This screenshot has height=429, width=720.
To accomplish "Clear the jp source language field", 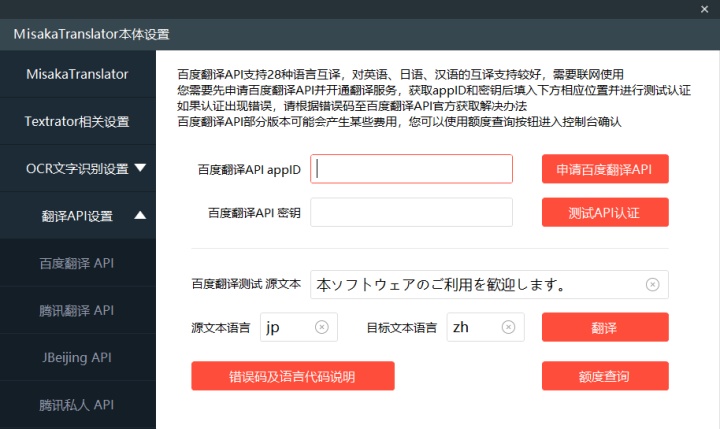I will [321, 327].
